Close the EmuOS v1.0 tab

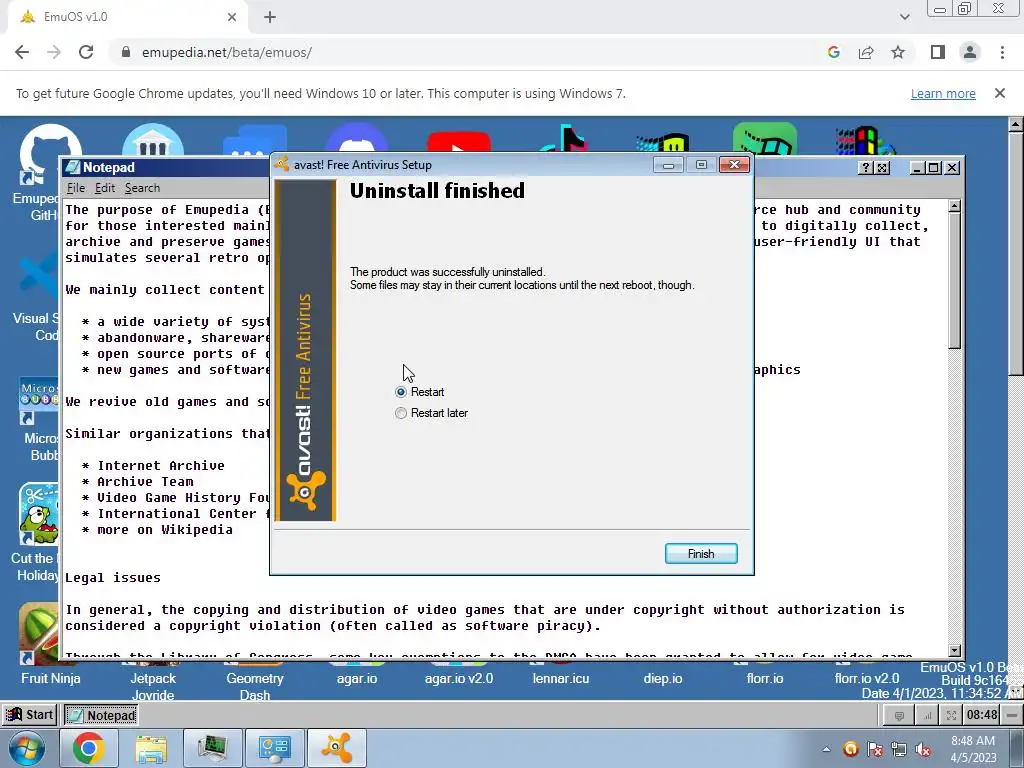coord(232,17)
